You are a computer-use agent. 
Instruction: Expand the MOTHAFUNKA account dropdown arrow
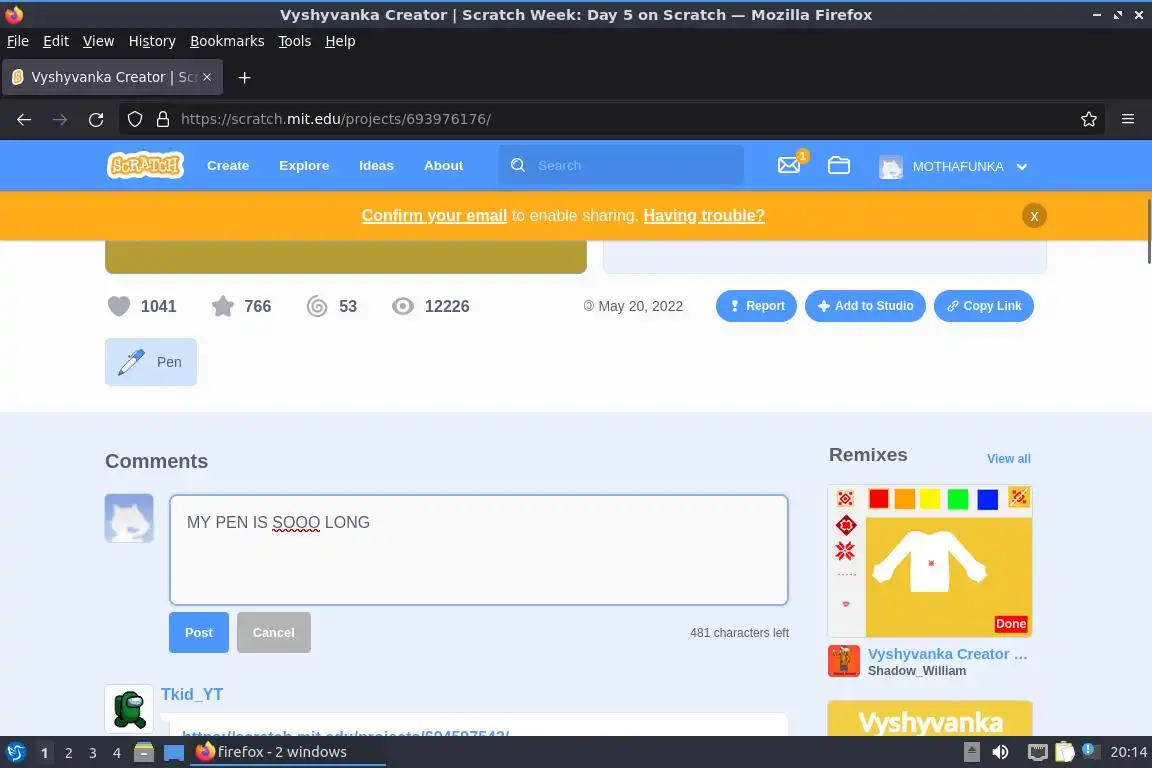1022,167
